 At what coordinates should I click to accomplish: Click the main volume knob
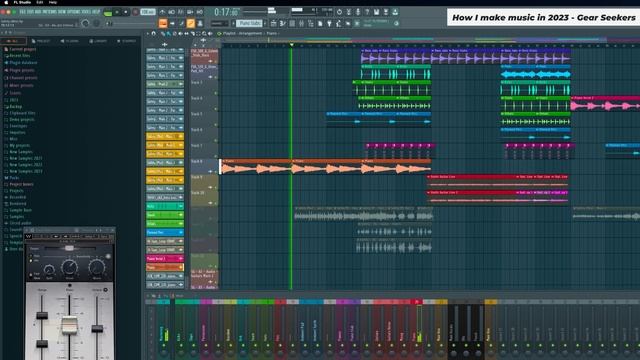(x=85, y=24)
